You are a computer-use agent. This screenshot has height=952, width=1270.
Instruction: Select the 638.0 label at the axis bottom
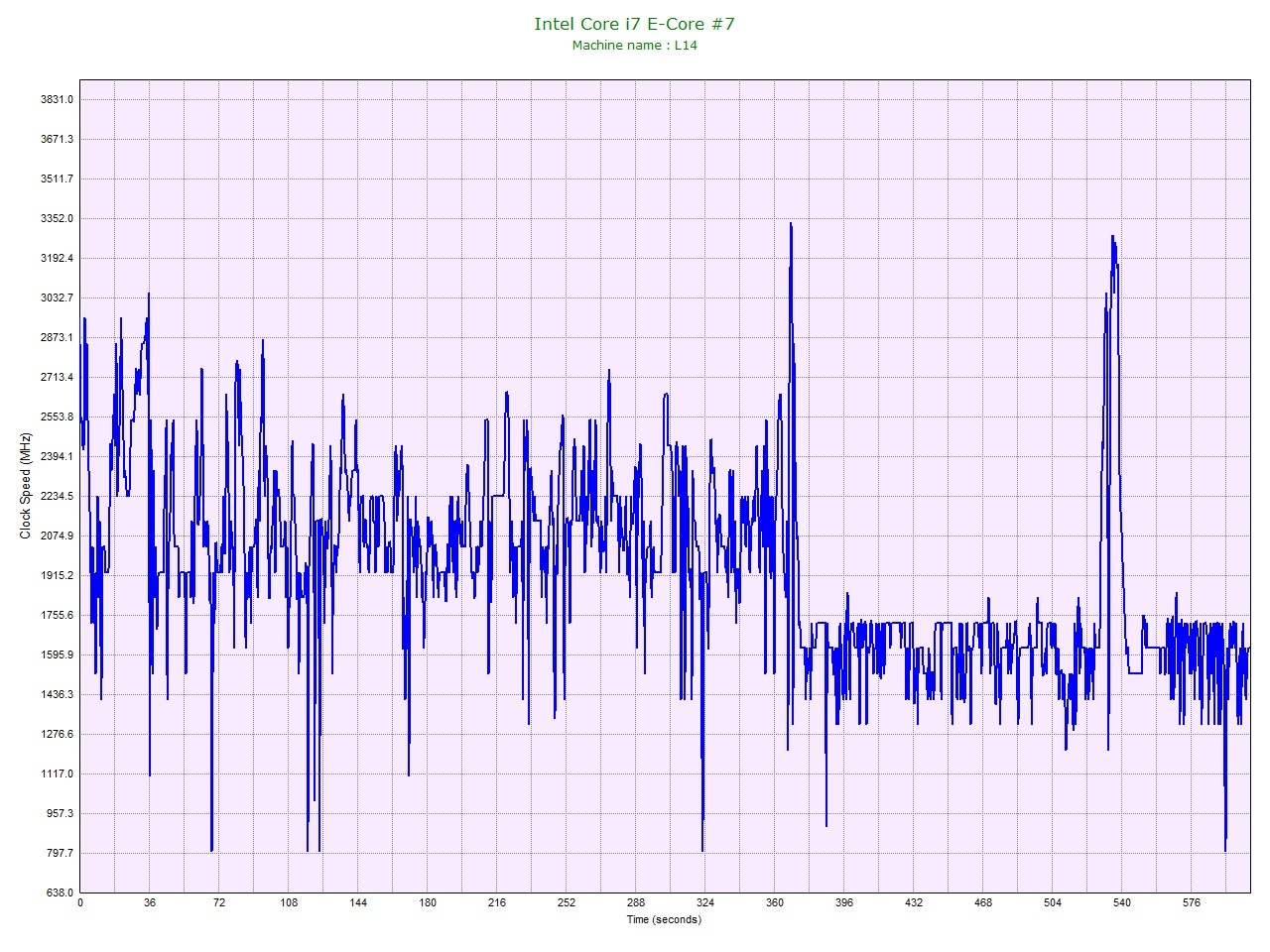58,892
